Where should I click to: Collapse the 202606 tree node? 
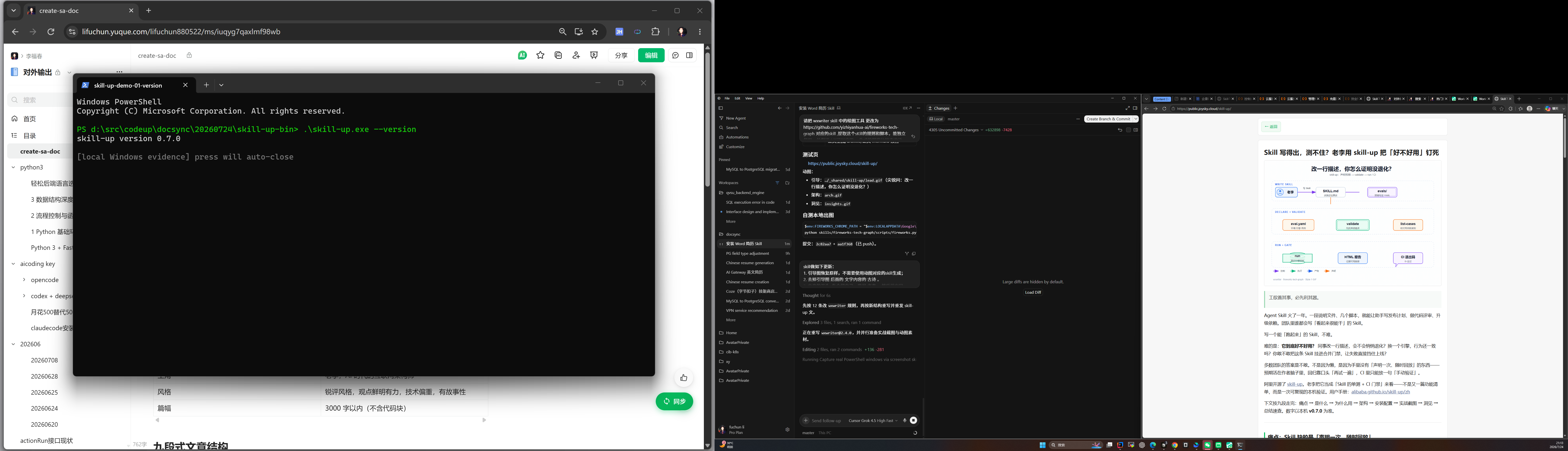pos(13,345)
